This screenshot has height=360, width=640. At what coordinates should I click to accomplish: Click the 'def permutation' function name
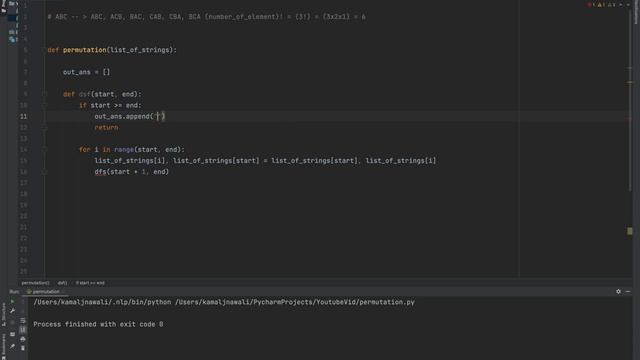84,50
